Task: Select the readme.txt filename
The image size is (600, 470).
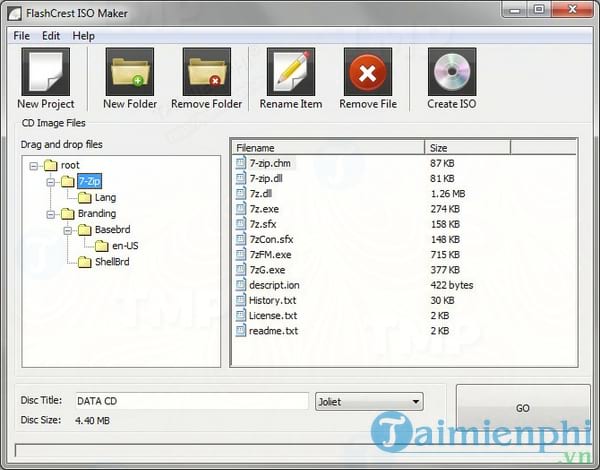Action: pyautogui.click(x=273, y=331)
